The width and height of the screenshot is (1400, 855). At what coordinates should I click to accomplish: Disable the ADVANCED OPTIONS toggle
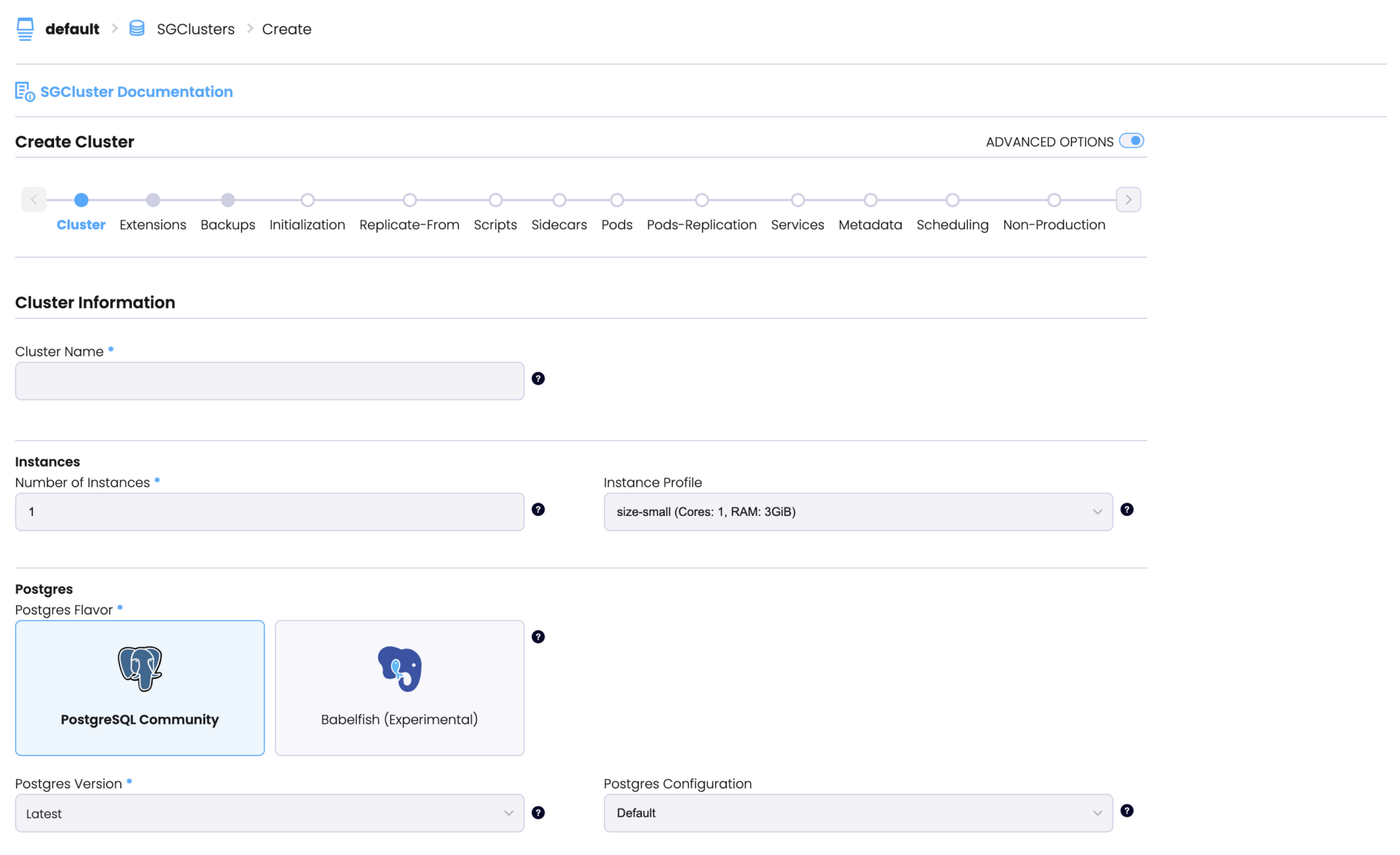tap(1131, 141)
